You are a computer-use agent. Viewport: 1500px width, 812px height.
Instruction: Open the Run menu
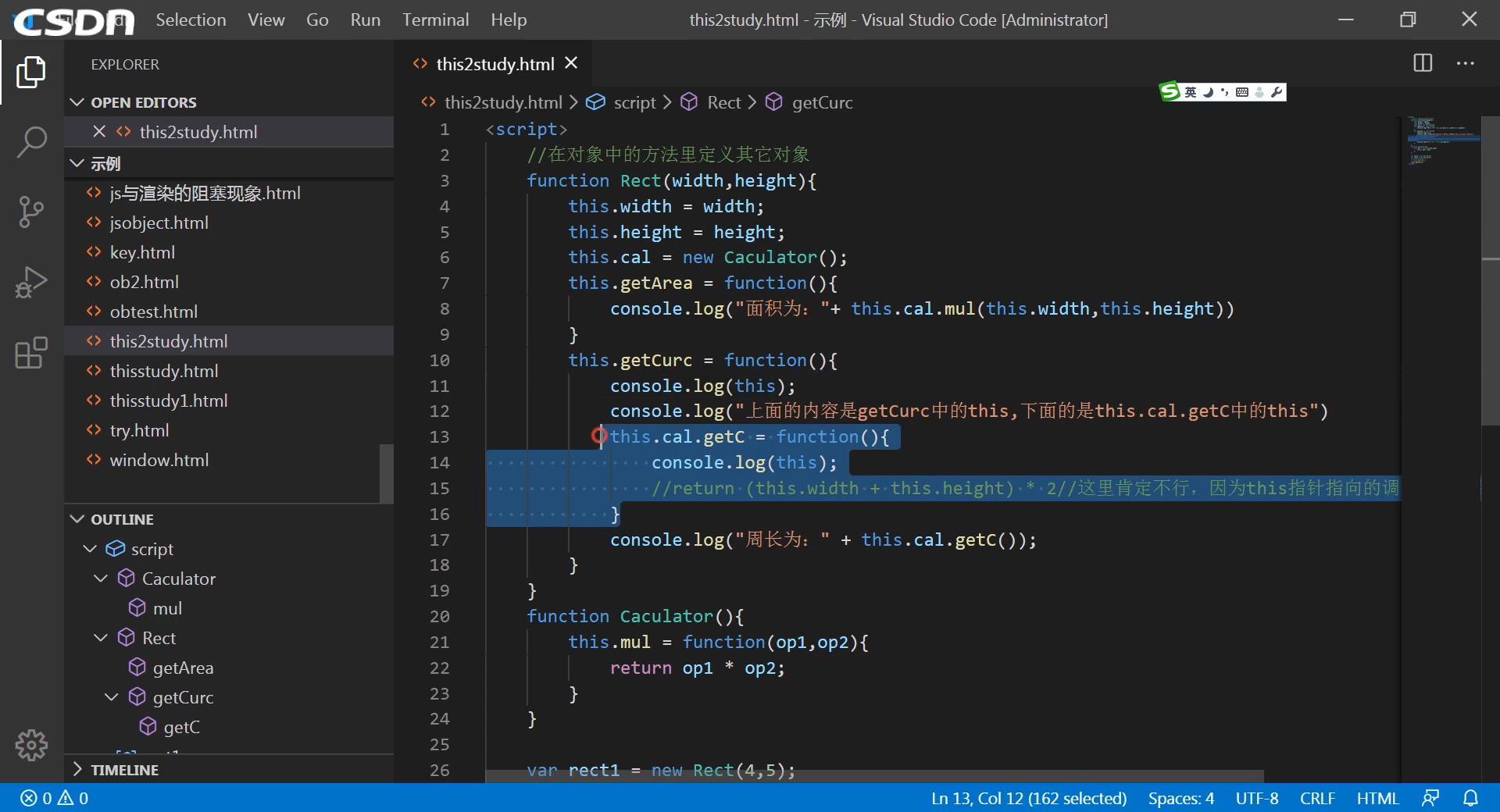click(365, 20)
